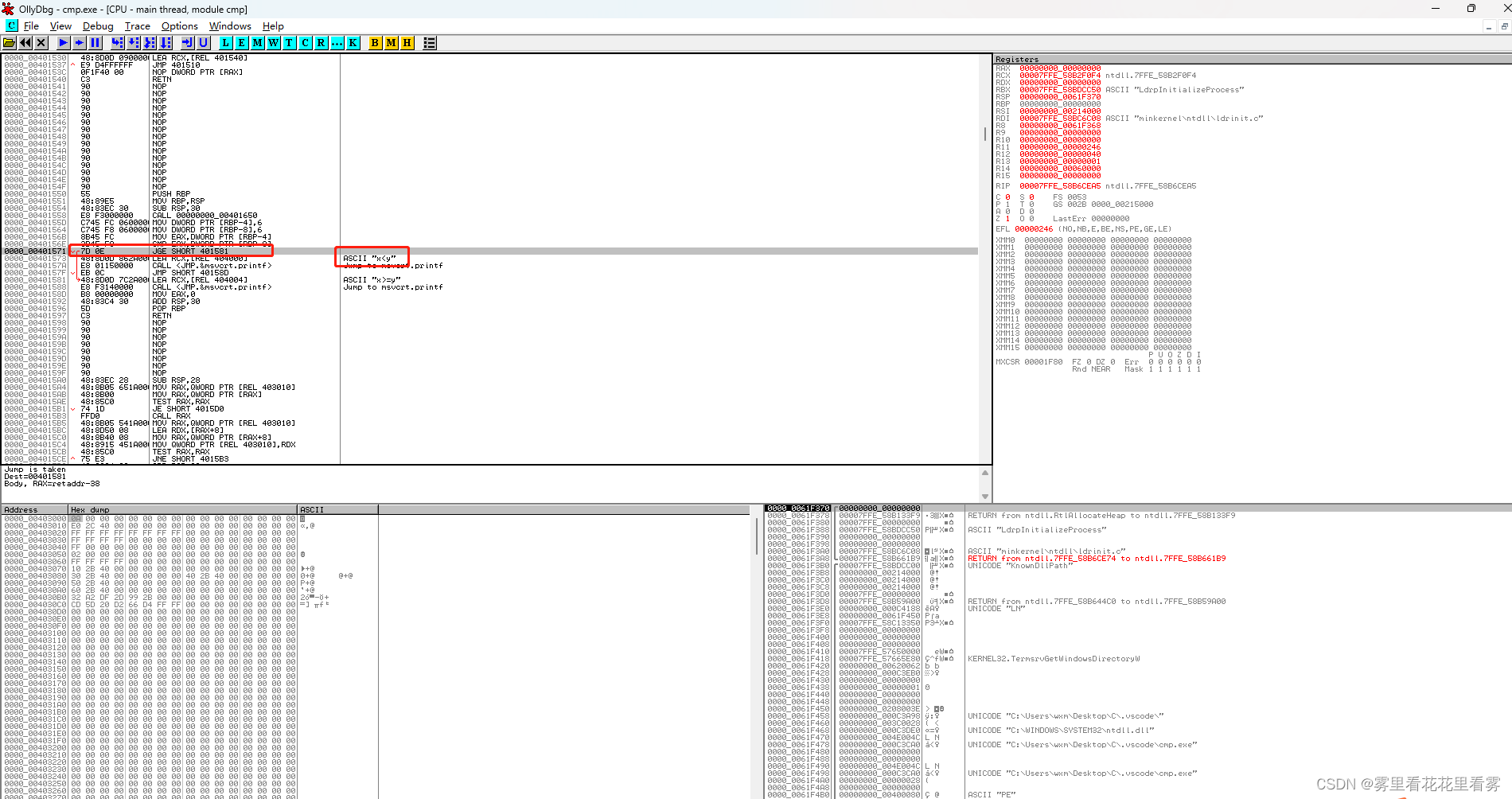Click the Registers pane header

[1253, 60]
